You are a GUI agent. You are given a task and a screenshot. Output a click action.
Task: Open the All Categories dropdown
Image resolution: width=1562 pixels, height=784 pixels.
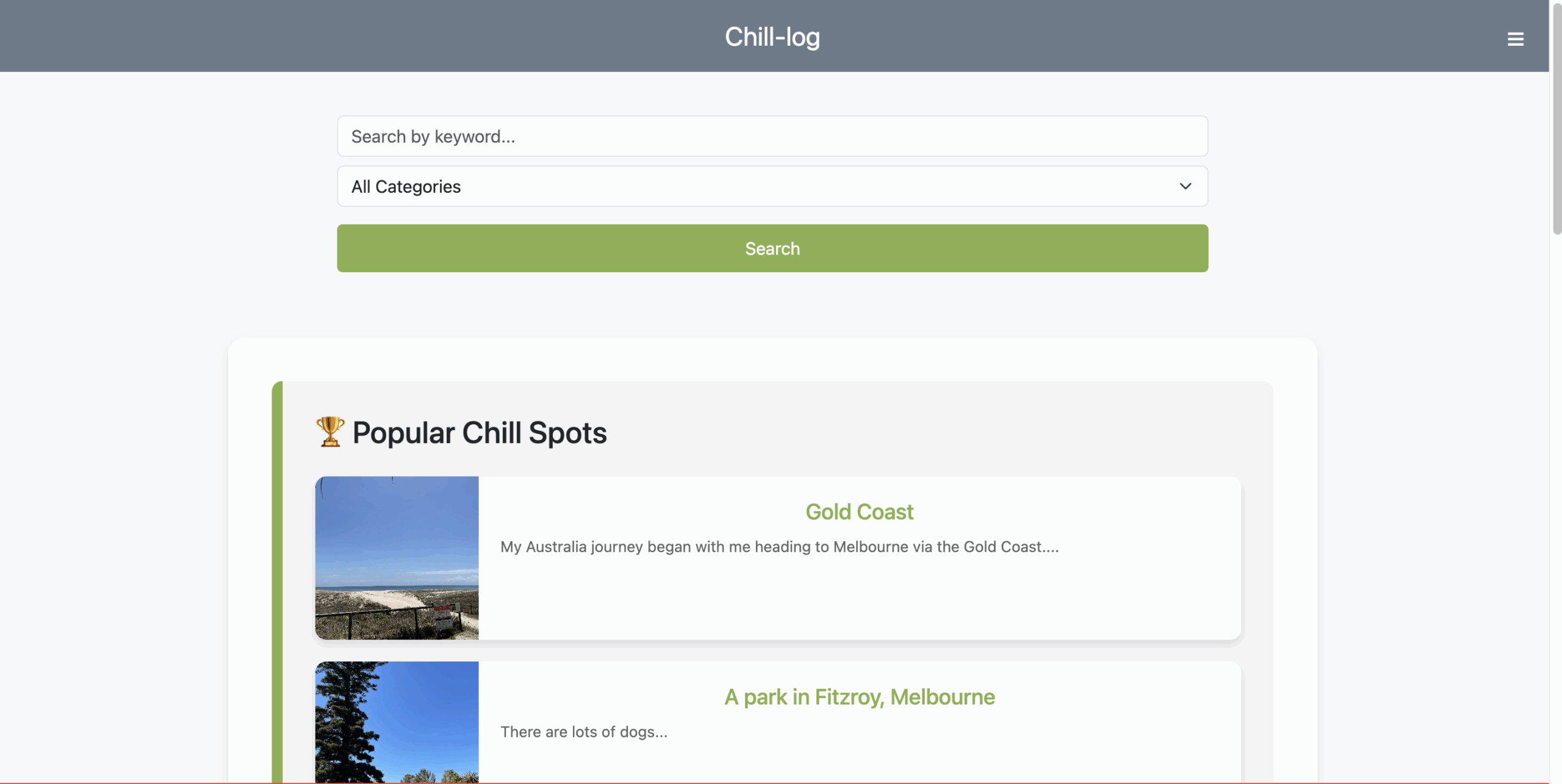(772, 186)
